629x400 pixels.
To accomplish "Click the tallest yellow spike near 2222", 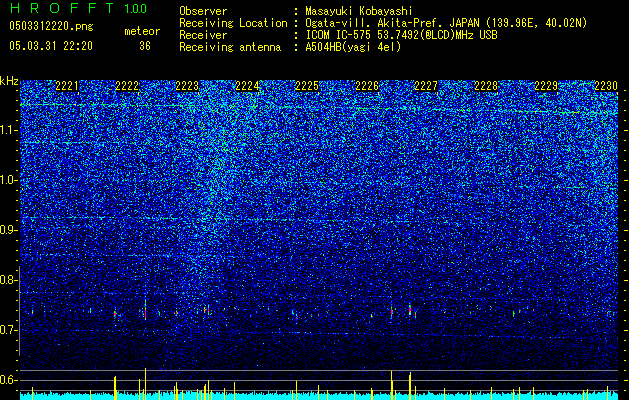I will point(145,384).
